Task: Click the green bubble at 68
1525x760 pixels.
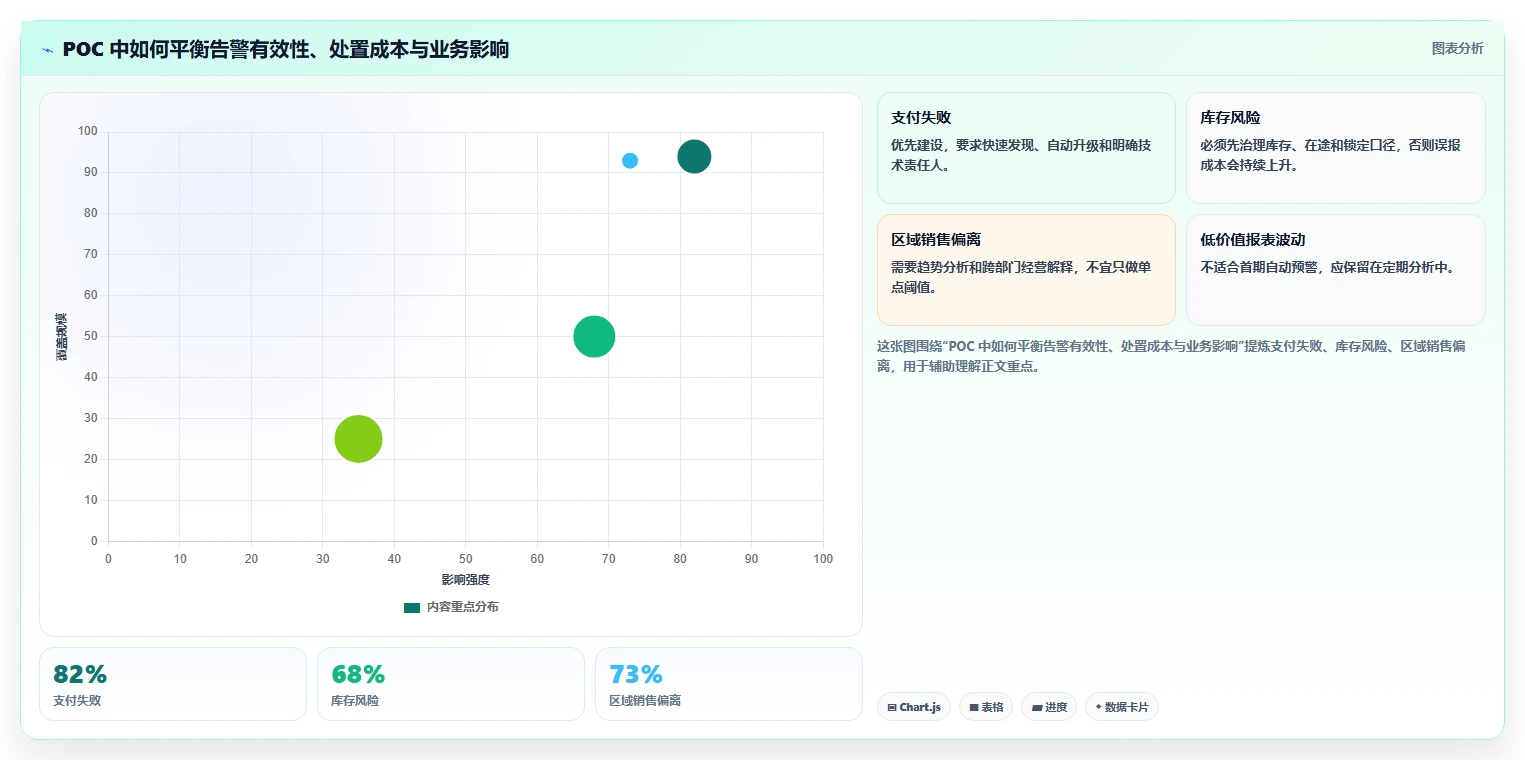Action: pyautogui.click(x=594, y=337)
